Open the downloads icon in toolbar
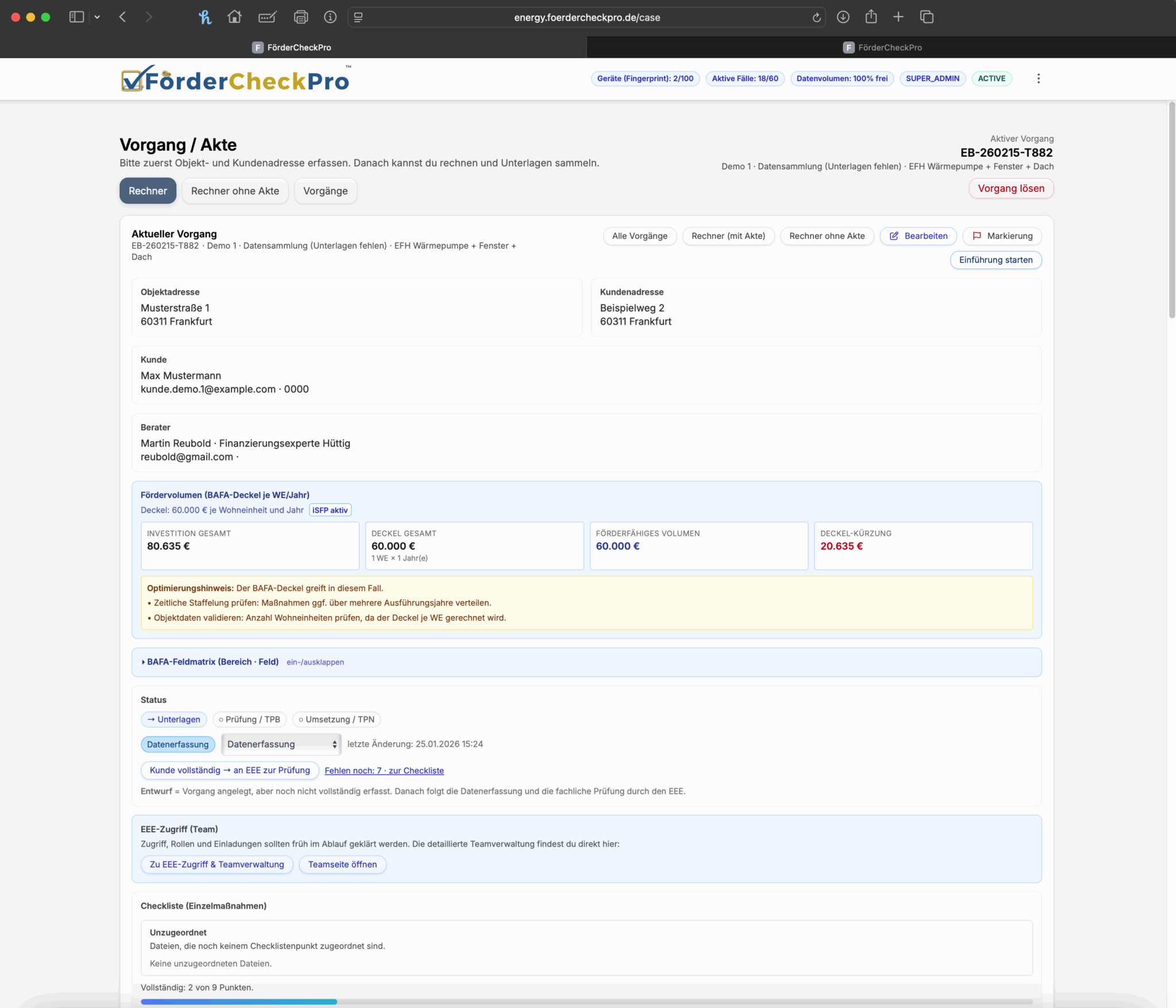Image resolution: width=1176 pixels, height=1008 pixels. (842, 17)
